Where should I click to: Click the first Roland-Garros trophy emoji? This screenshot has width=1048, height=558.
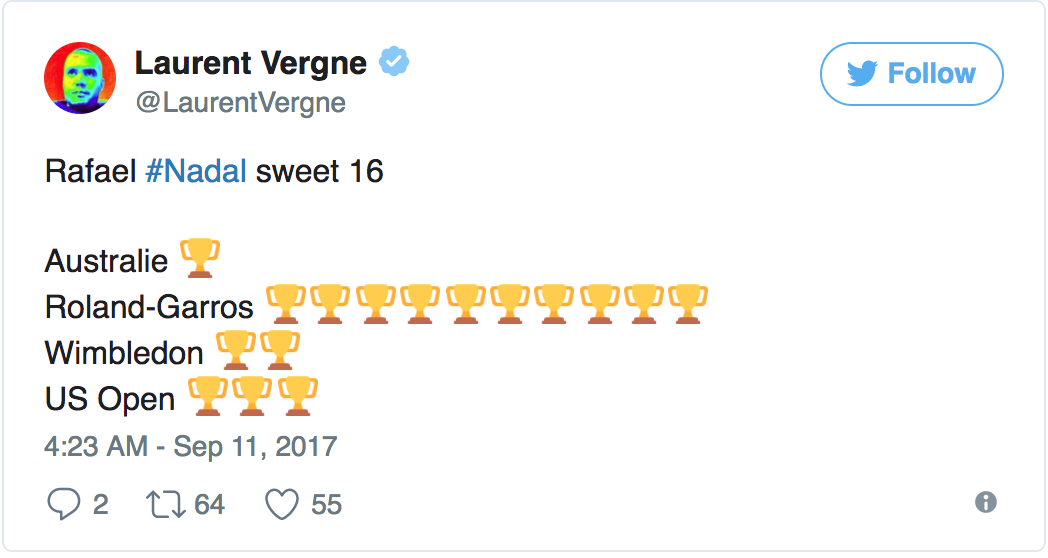tap(285, 304)
